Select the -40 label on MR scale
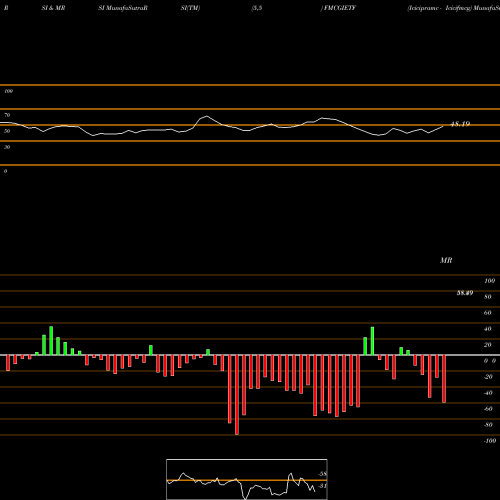Image resolution: width=500 pixels, height=500 pixels. click(488, 393)
